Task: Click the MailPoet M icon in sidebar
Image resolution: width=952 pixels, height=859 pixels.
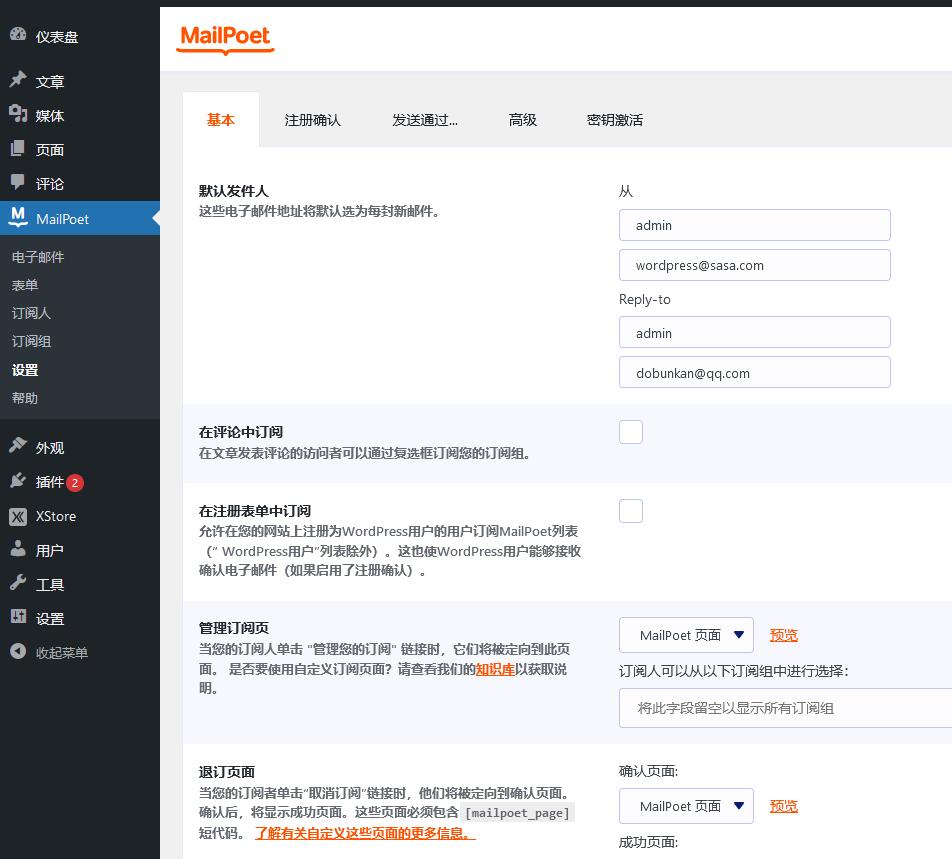Action: [18, 217]
